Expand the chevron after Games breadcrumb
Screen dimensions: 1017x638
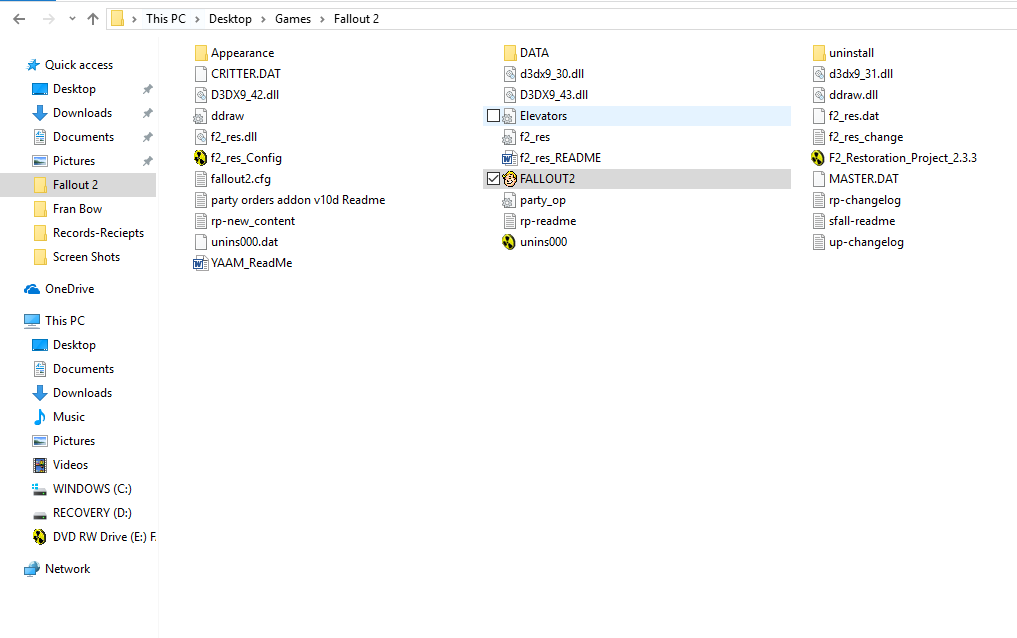[322, 19]
